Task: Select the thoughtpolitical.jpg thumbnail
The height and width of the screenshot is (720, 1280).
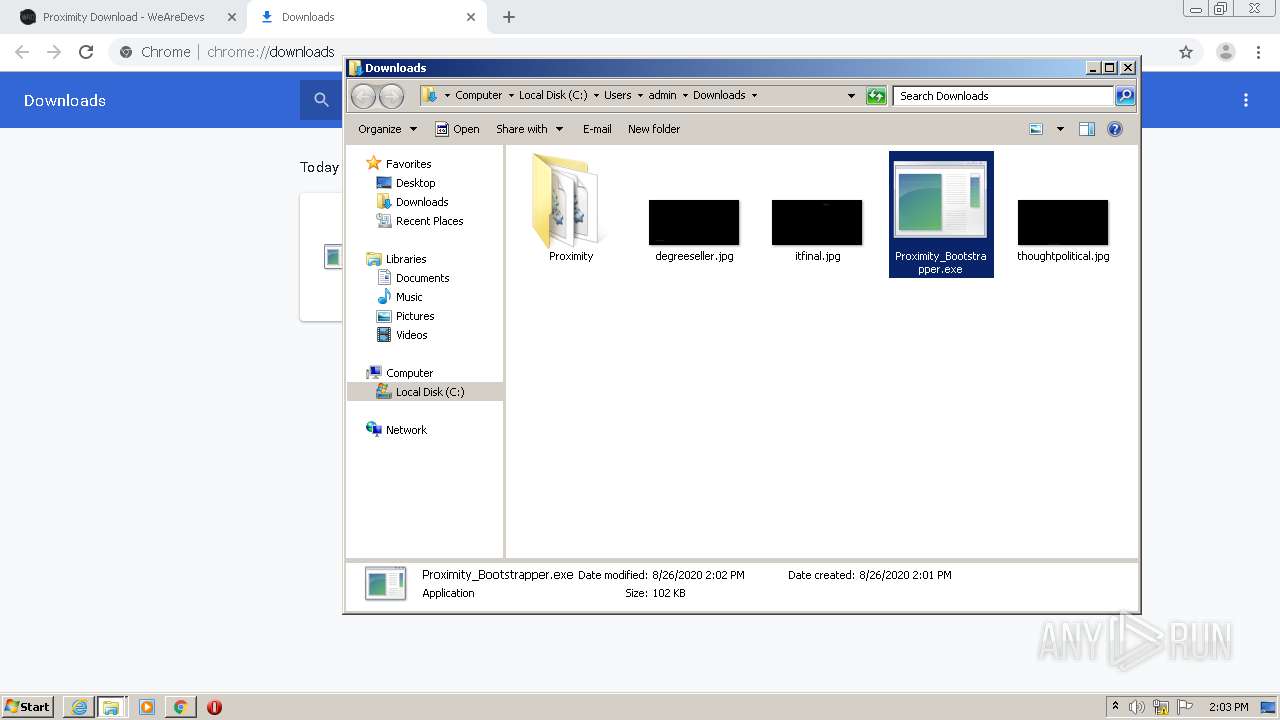Action: pyautogui.click(x=1063, y=222)
